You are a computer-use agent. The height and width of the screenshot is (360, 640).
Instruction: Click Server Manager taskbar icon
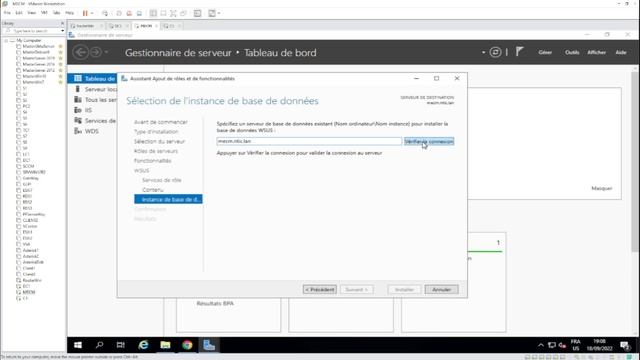[209, 345]
